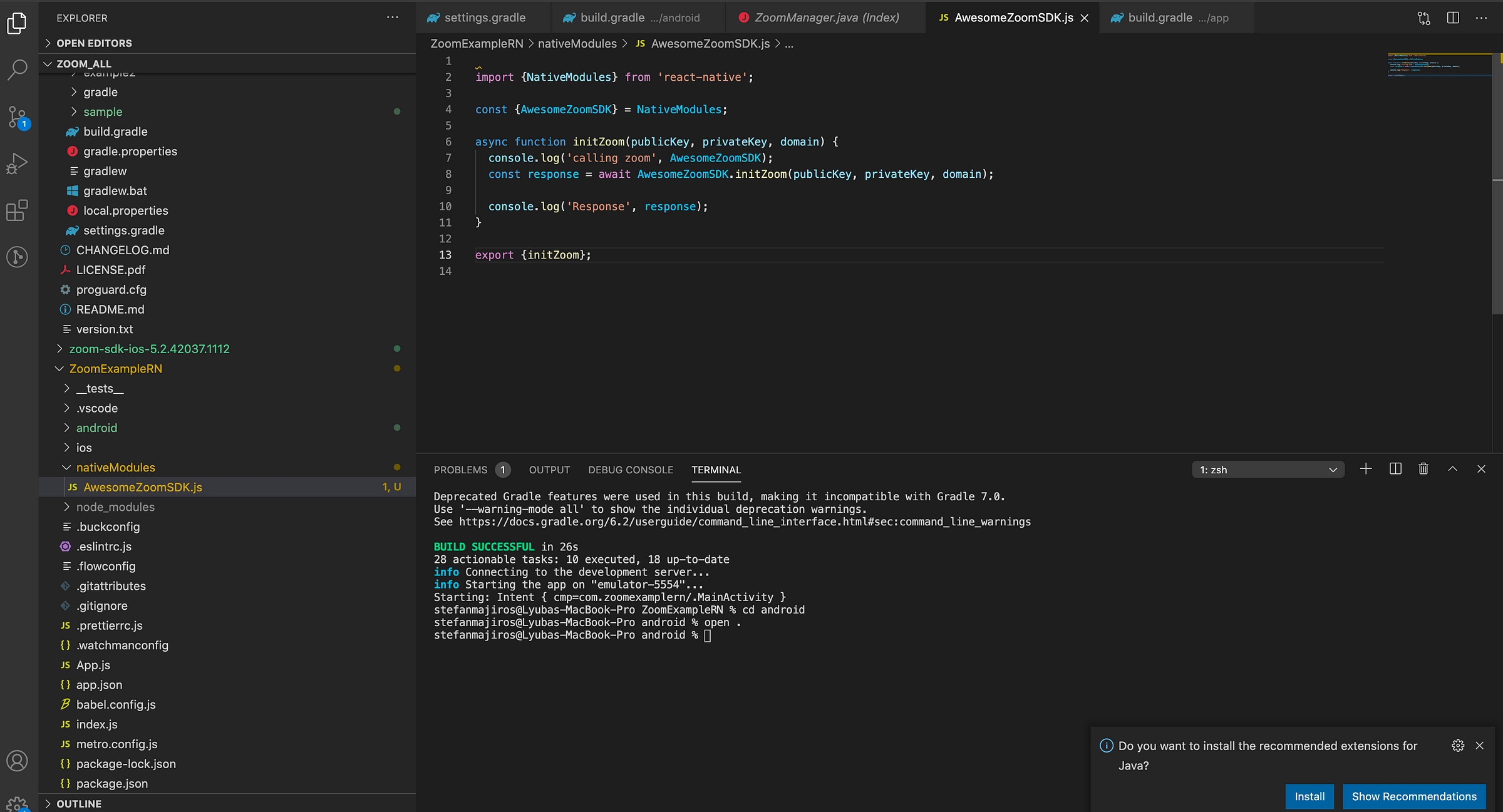The height and width of the screenshot is (812, 1503).
Task: Click the Open Changes compare icon
Action: point(1423,18)
